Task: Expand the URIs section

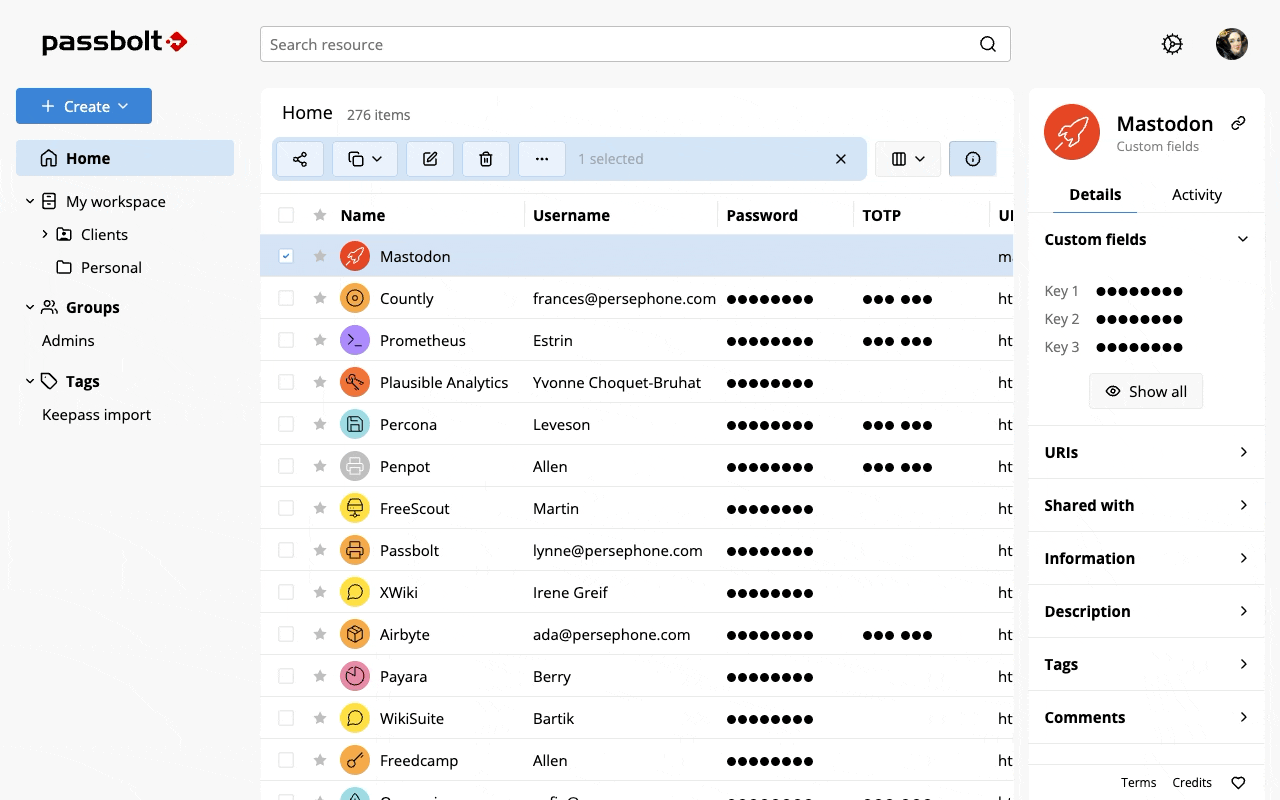Action: click(1147, 452)
